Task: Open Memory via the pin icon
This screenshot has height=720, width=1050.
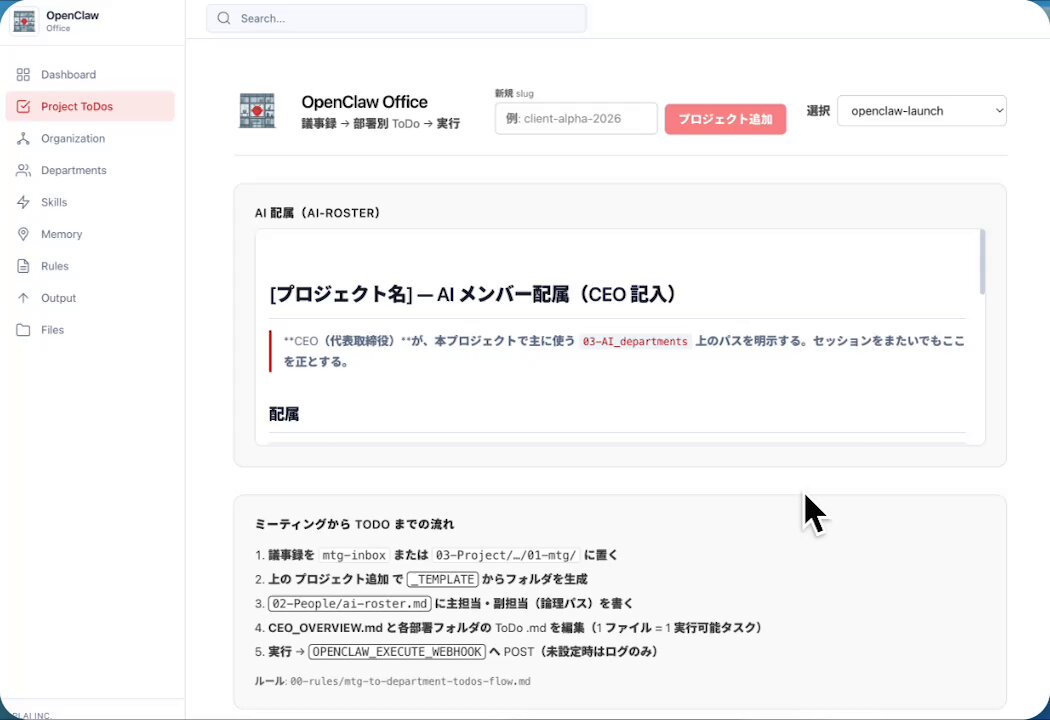Action: coord(24,234)
